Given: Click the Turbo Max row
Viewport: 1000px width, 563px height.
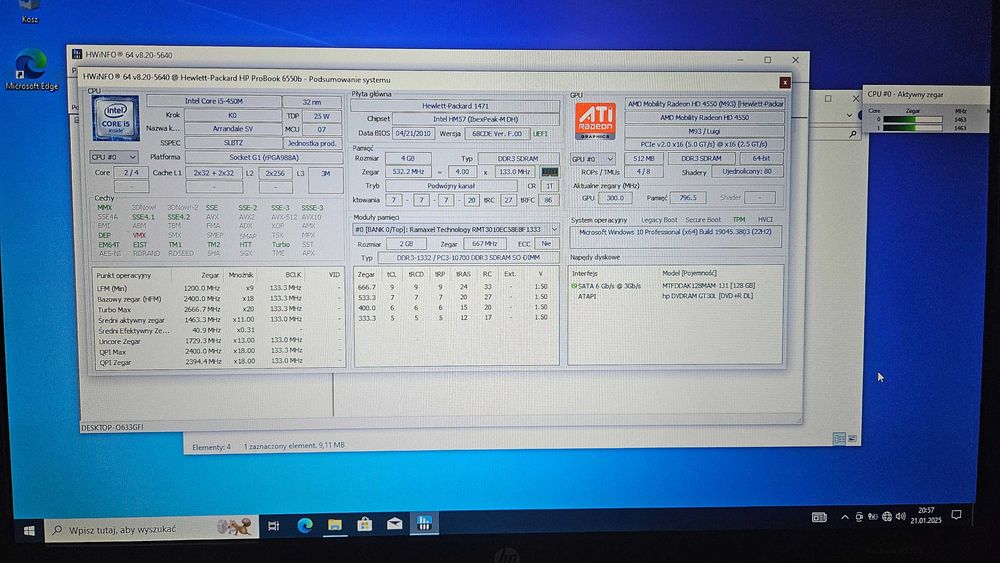Looking at the screenshot, I should [217, 309].
